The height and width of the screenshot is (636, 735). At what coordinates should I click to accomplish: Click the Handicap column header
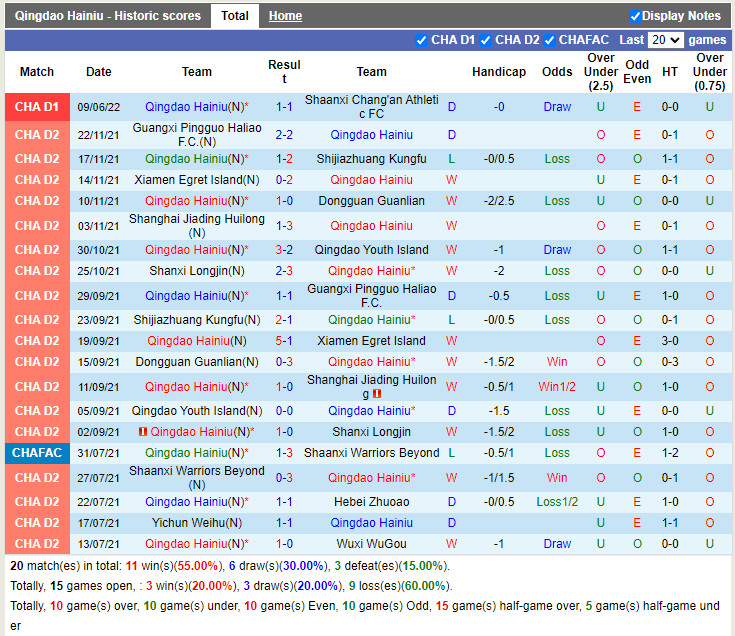point(498,72)
